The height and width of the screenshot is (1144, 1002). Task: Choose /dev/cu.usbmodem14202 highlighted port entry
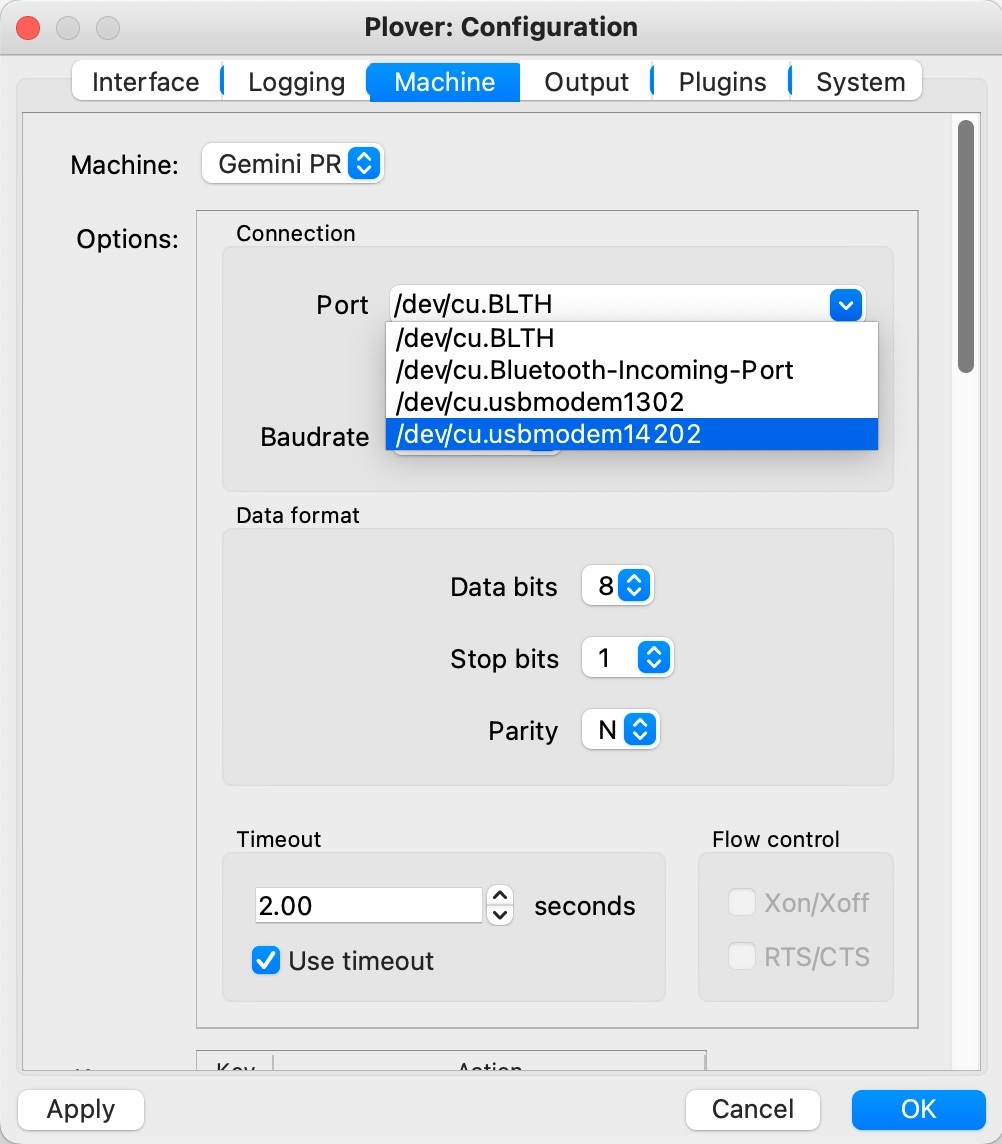[631, 434]
